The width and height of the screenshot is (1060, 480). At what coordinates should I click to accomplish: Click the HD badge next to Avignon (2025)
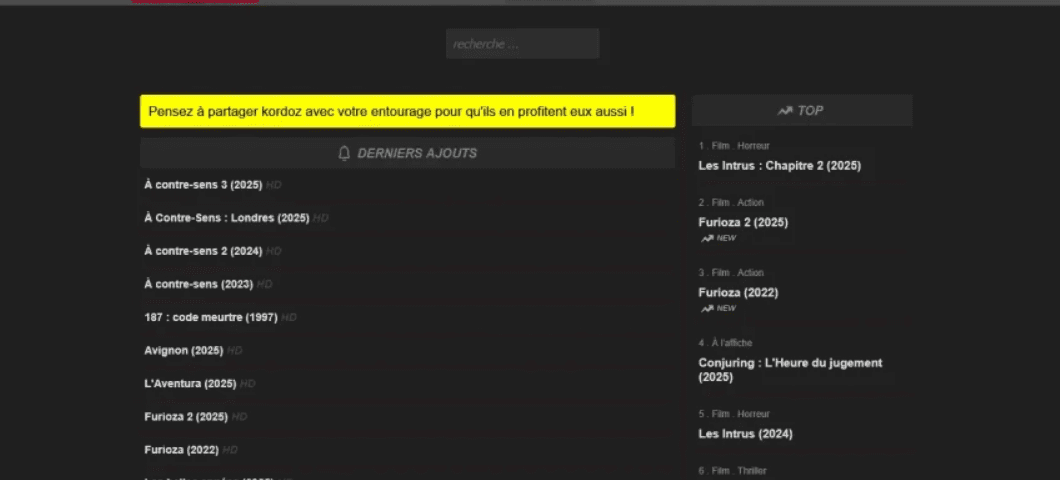[x=234, y=351]
